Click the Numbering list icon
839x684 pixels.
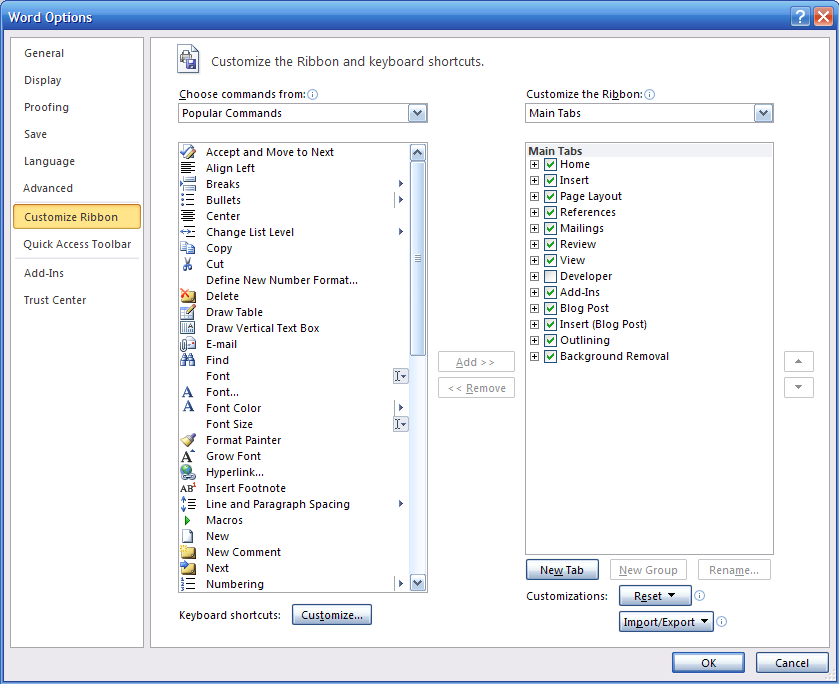188,584
